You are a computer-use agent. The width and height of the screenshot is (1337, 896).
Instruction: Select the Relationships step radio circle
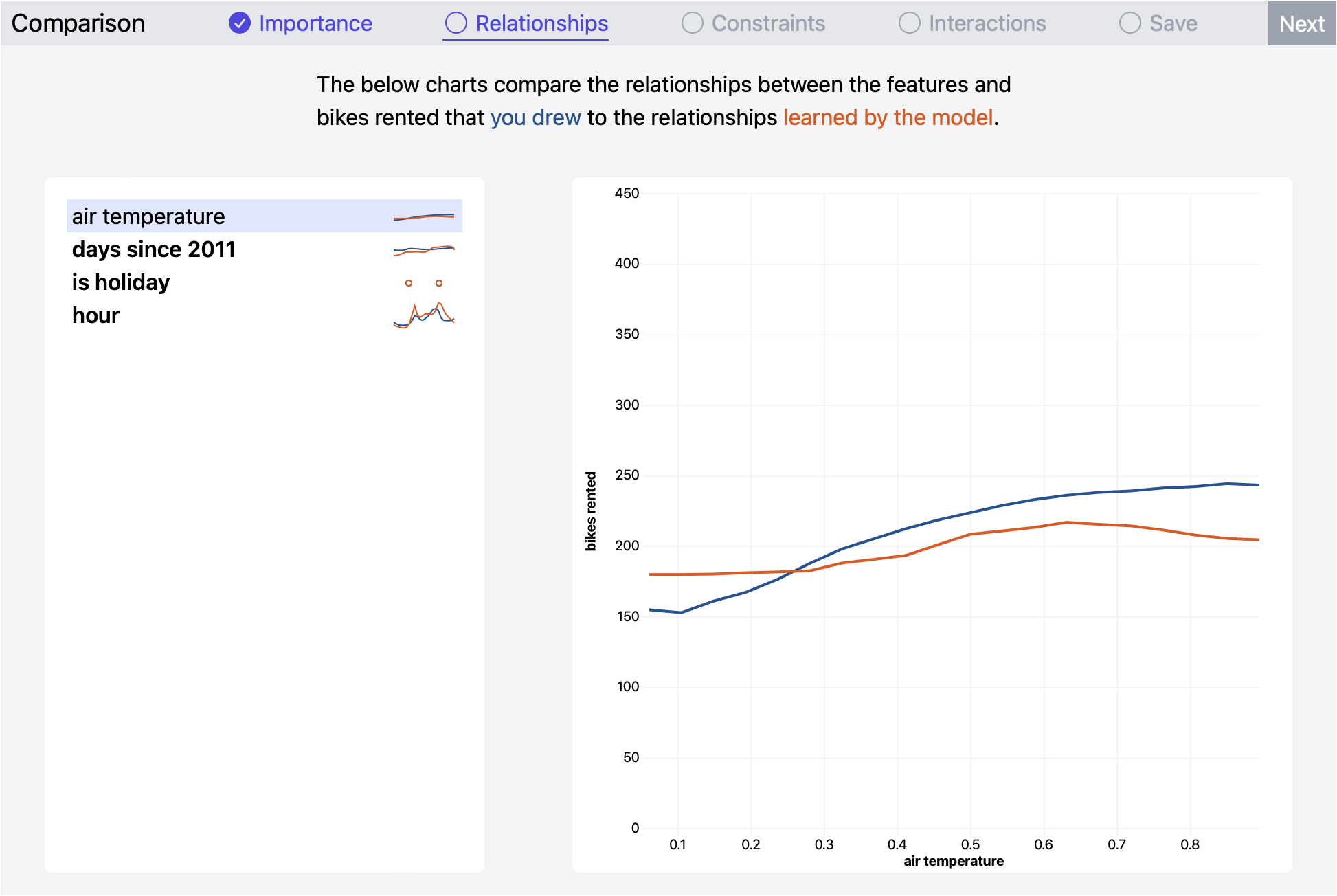[x=456, y=23]
